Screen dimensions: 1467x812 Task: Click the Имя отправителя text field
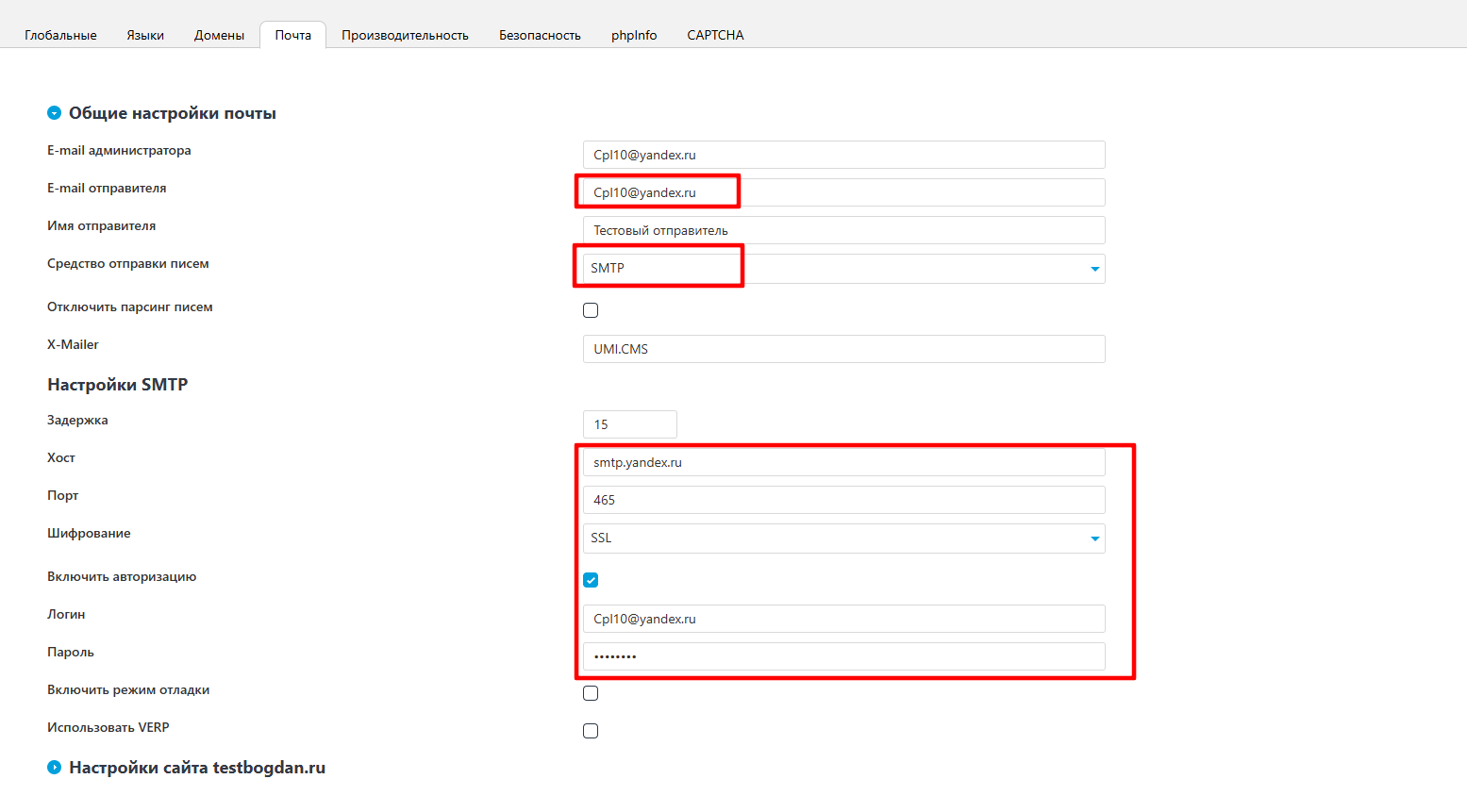(x=843, y=230)
